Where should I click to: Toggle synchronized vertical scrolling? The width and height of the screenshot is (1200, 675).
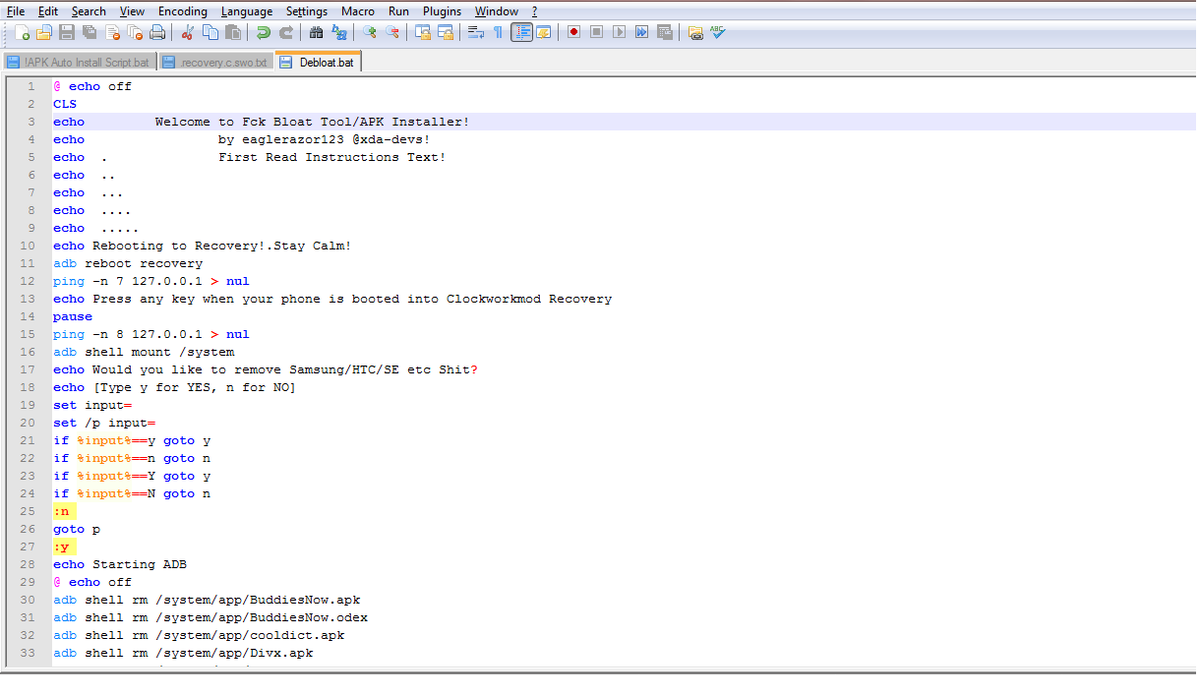point(423,32)
